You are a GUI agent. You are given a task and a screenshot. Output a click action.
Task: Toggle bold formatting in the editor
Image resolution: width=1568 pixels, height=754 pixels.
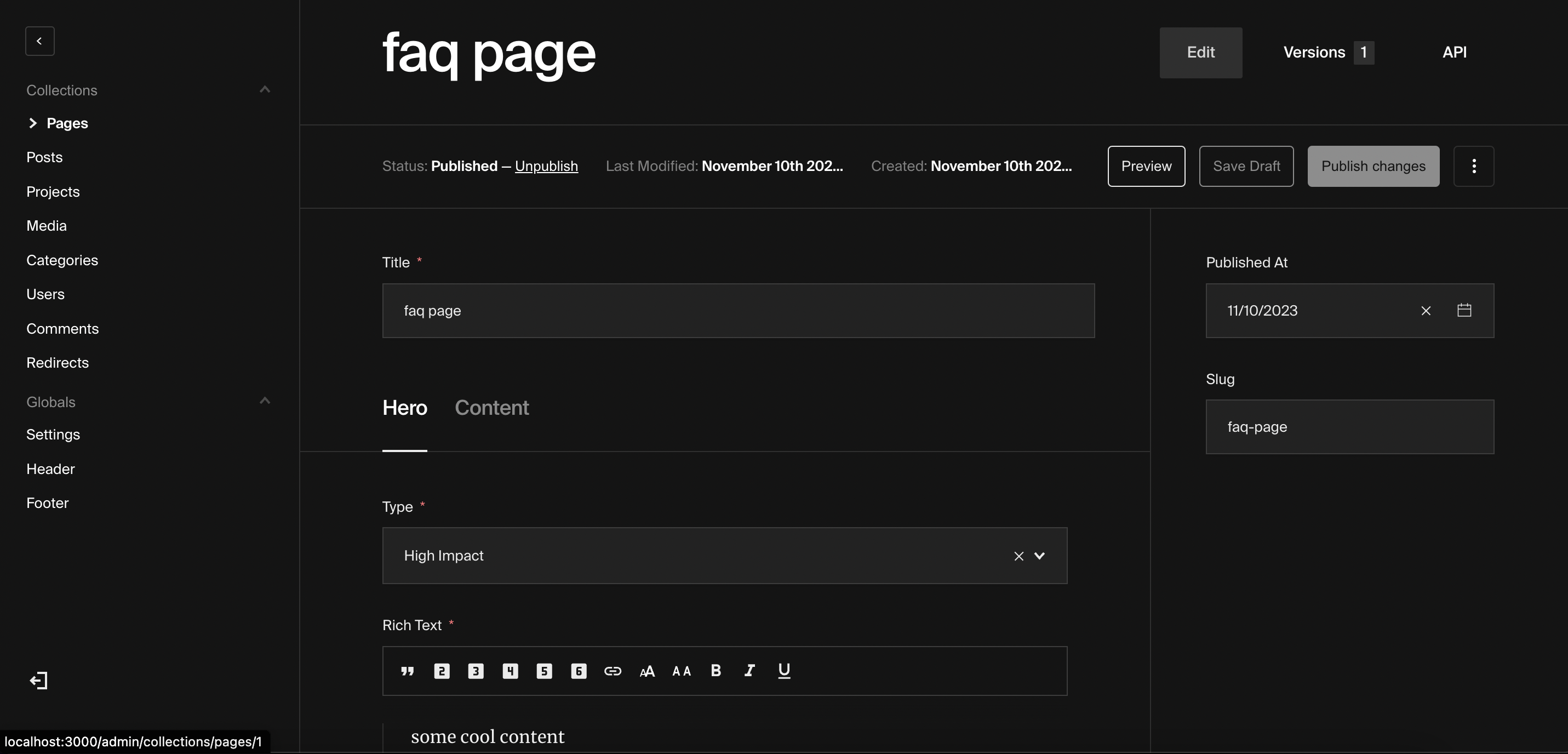coord(715,671)
